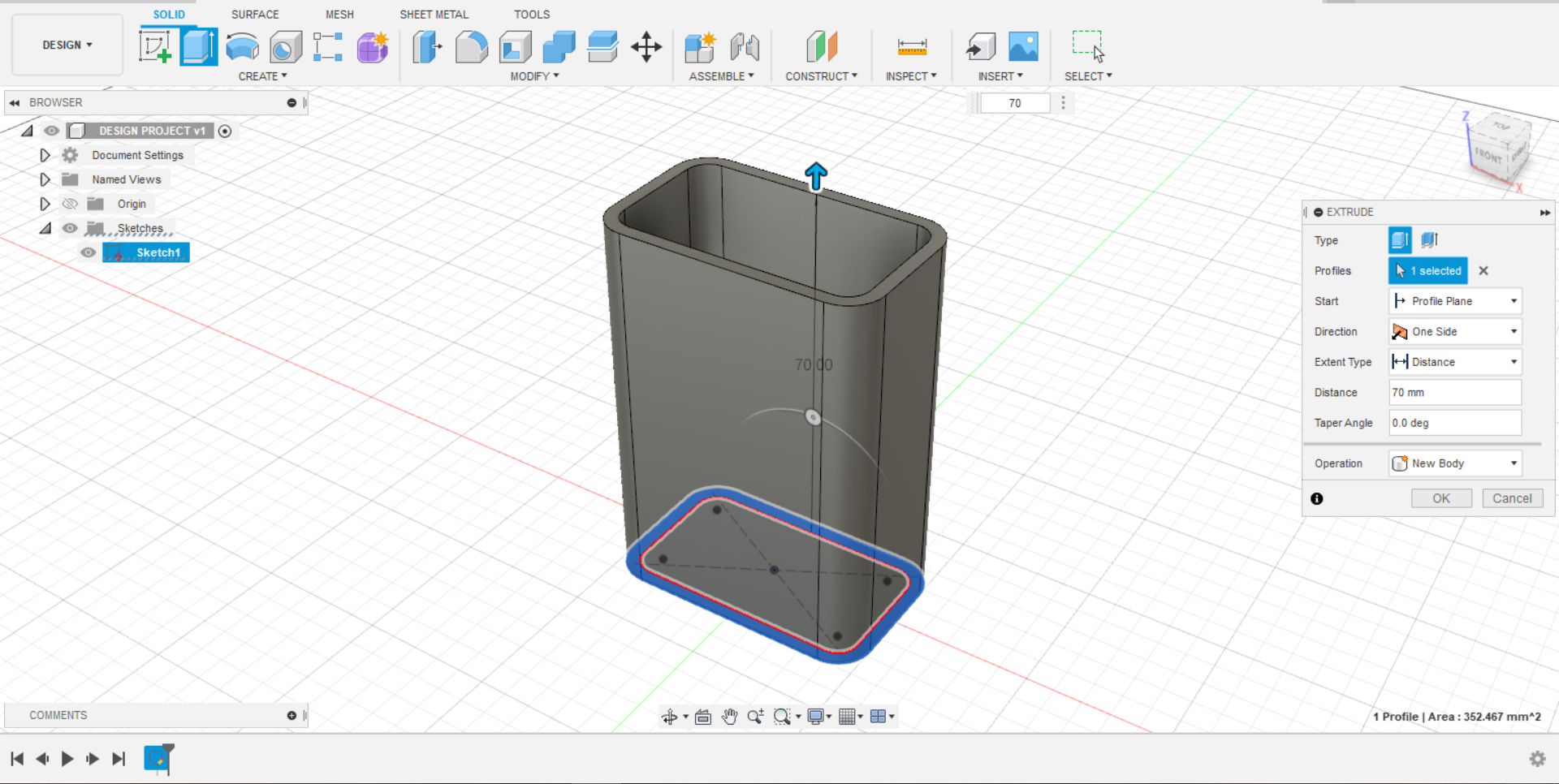The image size is (1559, 784).
Task: Select the Create Form tool
Action: coord(373,46)
